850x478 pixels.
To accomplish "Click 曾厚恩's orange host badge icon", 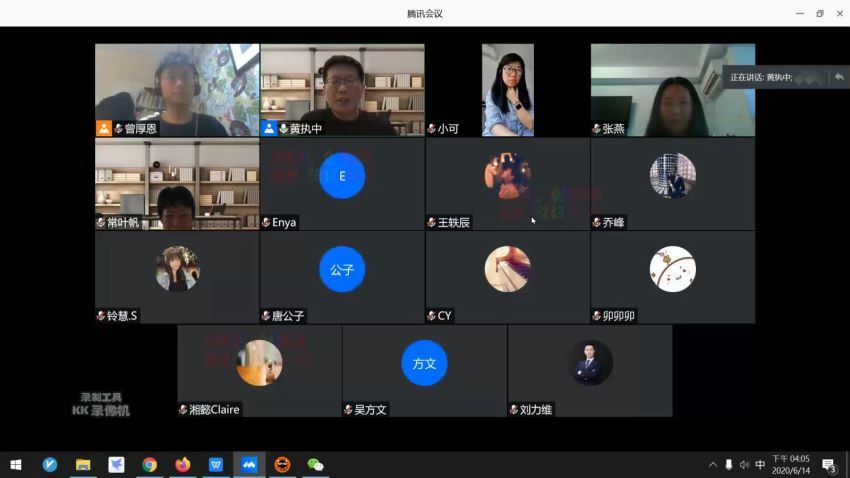I will point(103,128).
